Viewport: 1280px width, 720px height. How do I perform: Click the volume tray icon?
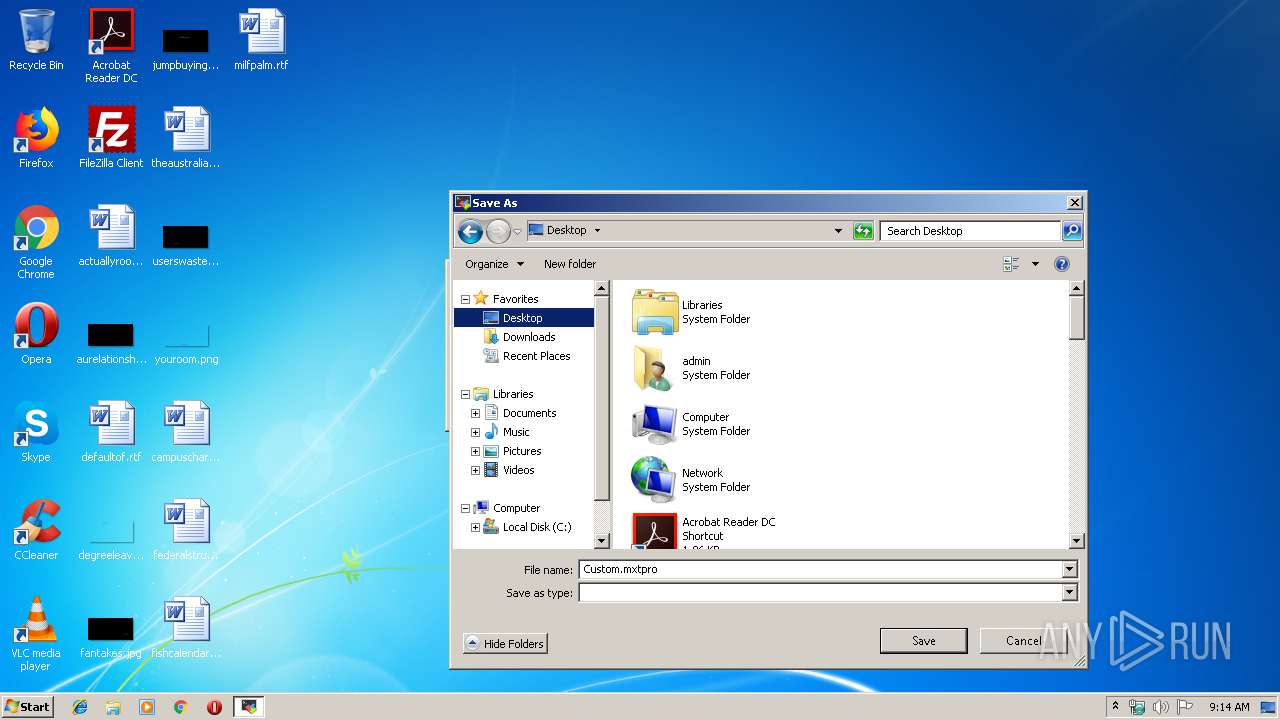[1161, 707]
